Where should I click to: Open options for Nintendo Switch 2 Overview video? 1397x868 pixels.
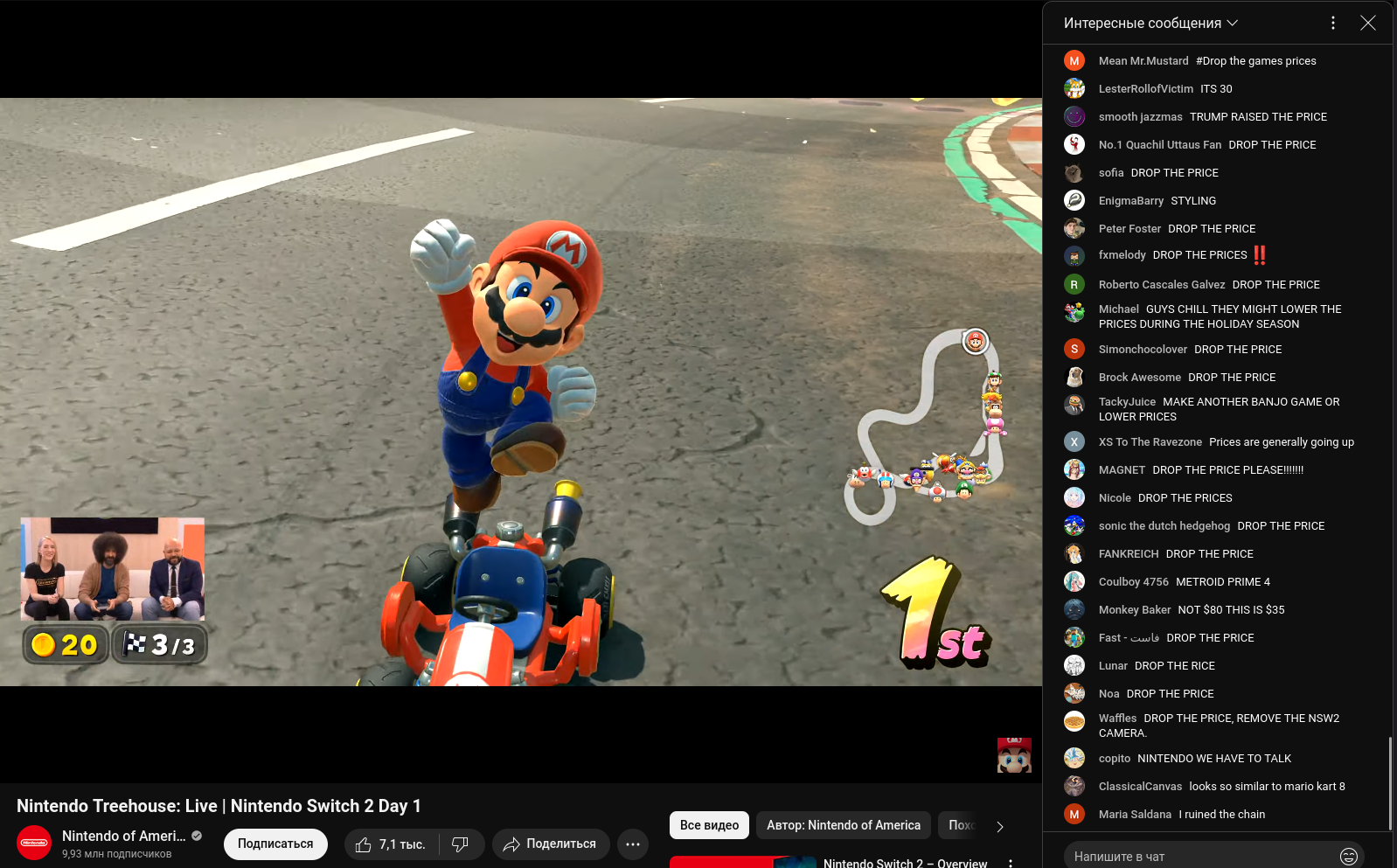[x=1011, y=863]
